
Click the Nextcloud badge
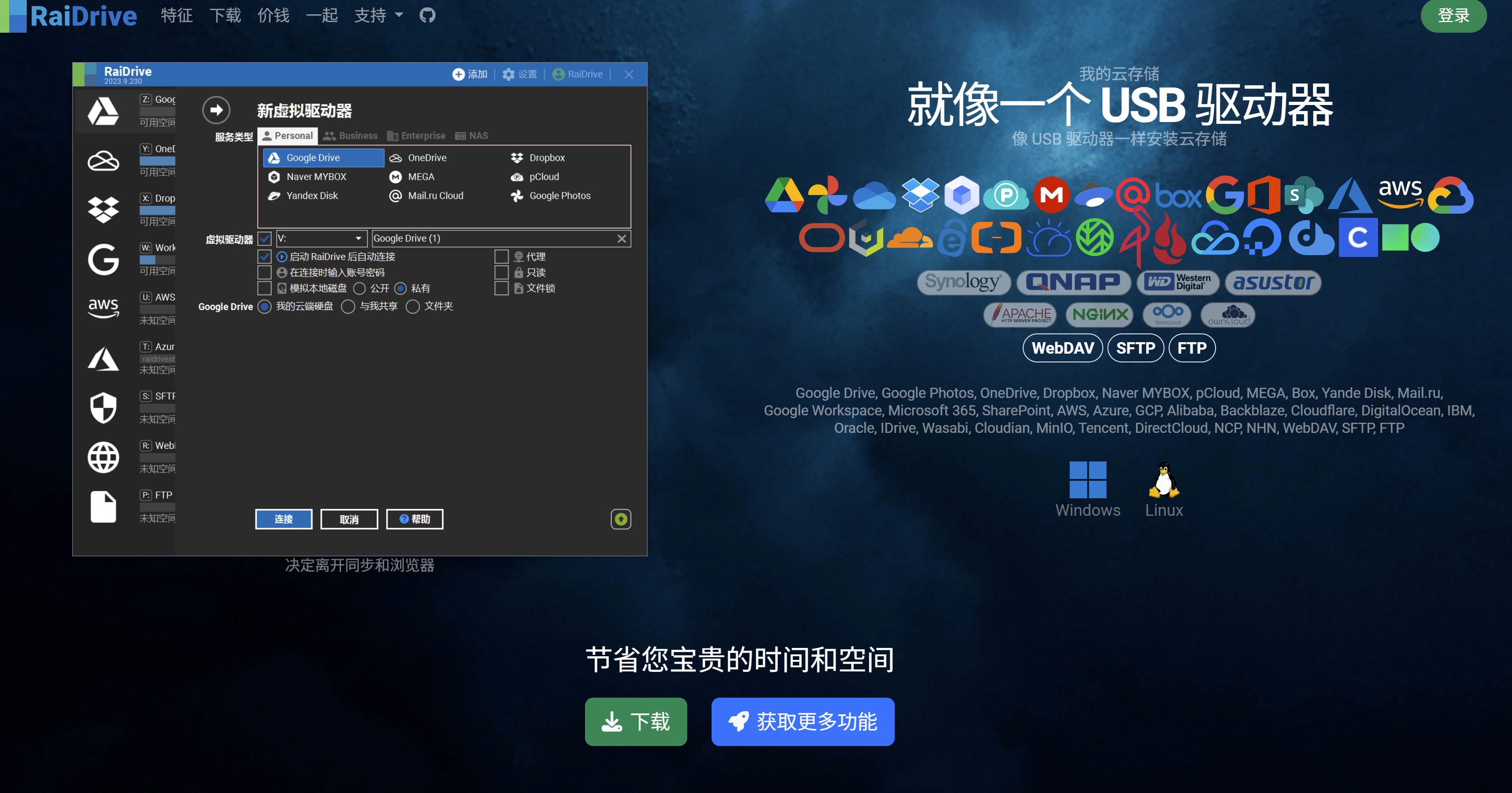(x=1167, y=315)
